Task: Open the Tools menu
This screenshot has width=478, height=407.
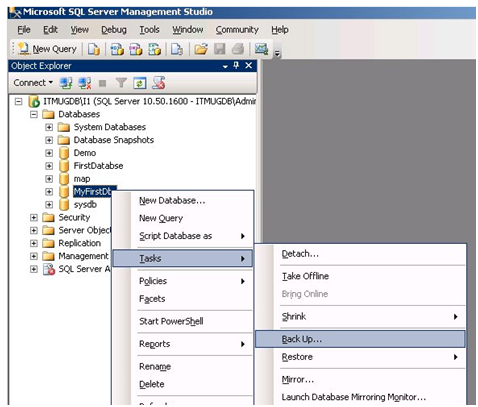Action: [149, 30]
